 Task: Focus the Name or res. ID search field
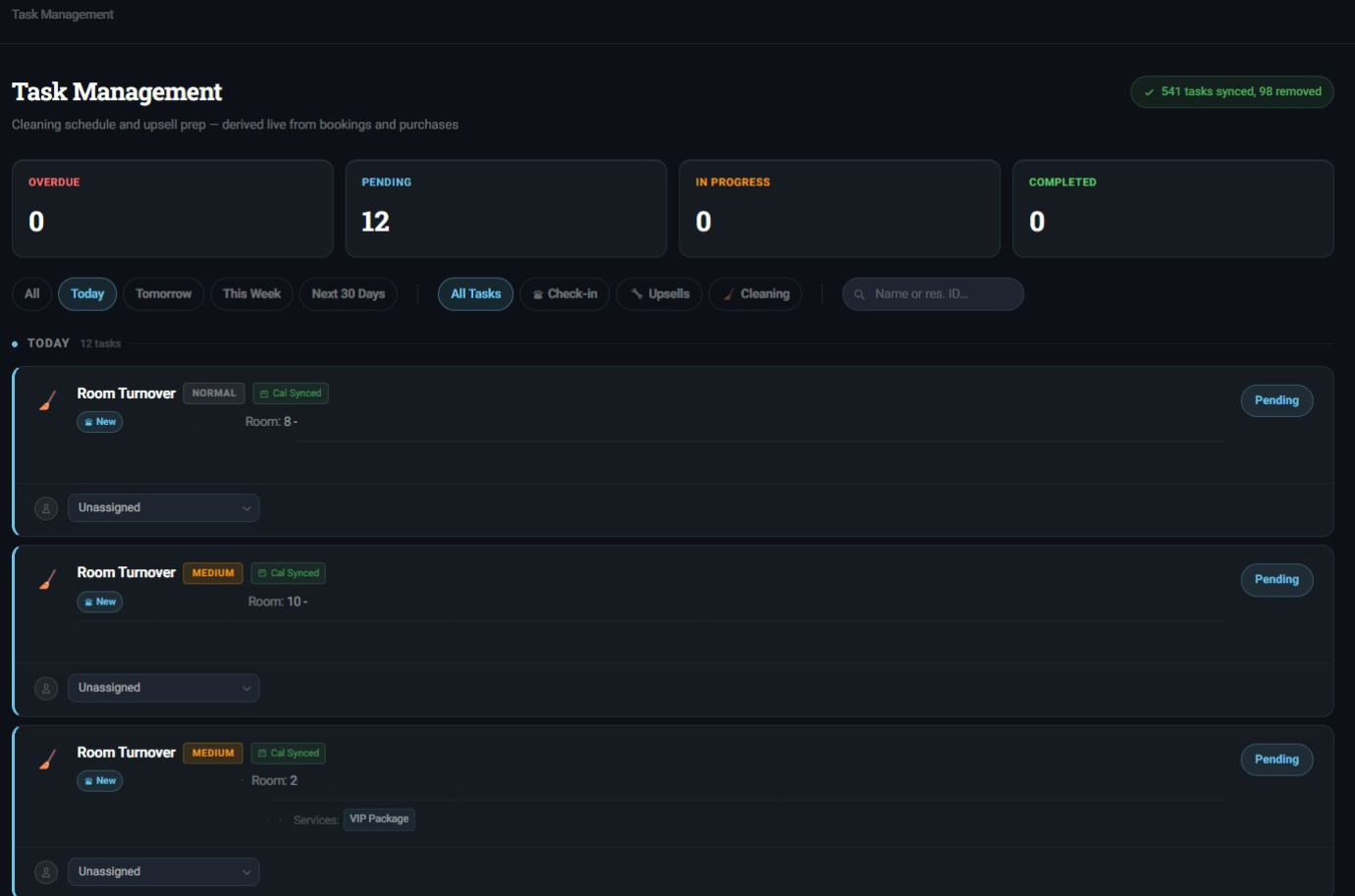click(933, 294)
